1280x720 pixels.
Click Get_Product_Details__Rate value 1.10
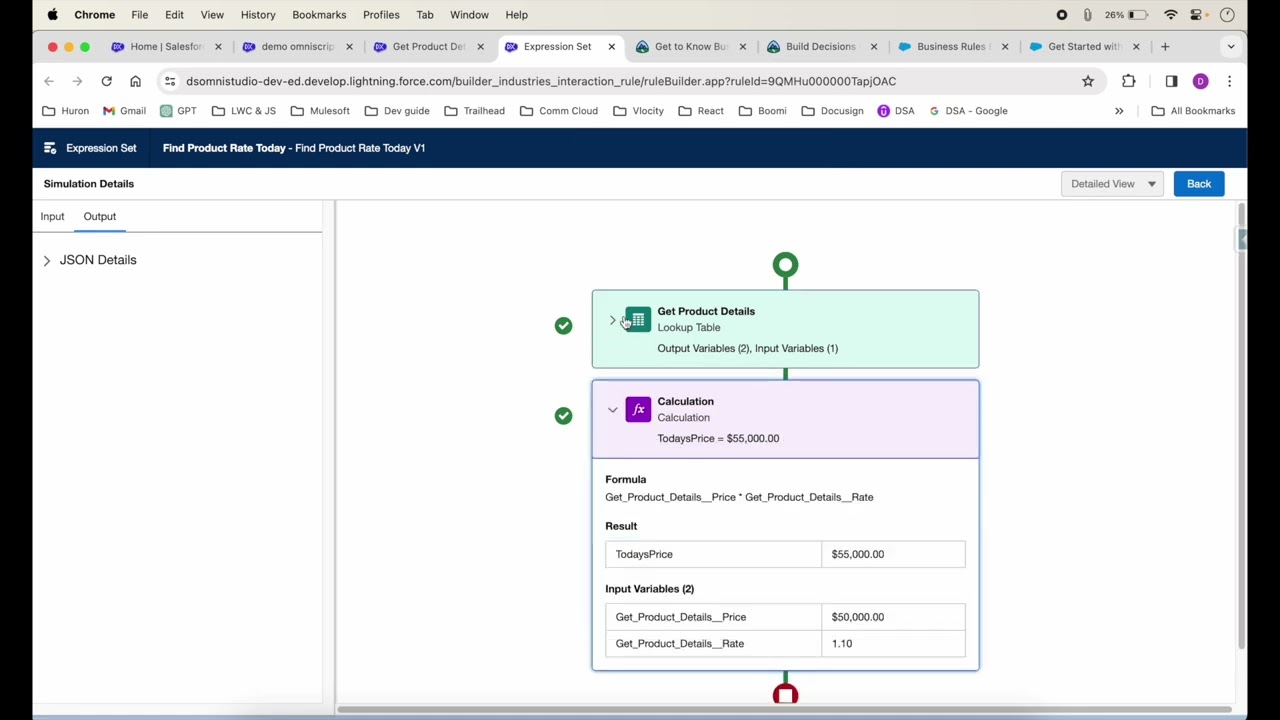(x=842, y=644)
